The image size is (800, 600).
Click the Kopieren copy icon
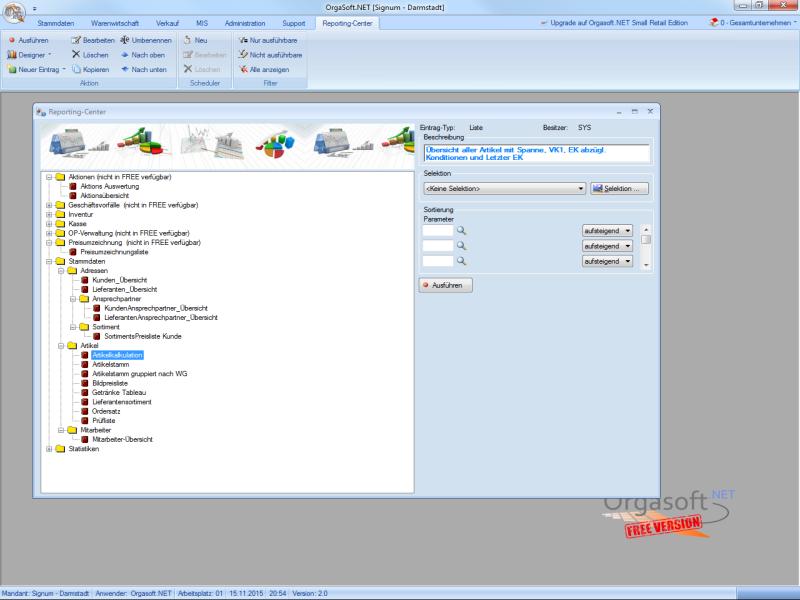76,70
